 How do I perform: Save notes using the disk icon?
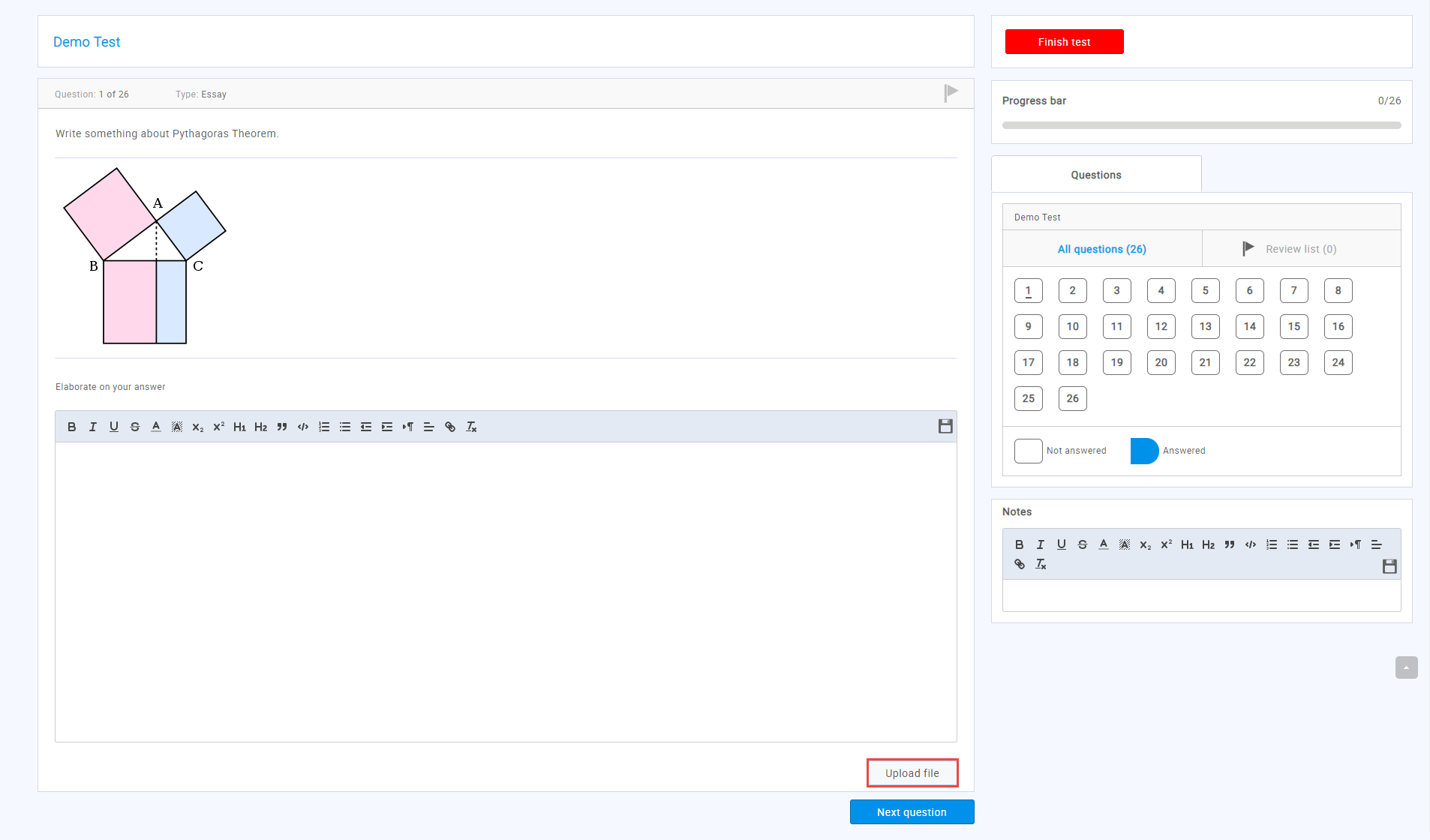click(1389, 566)
